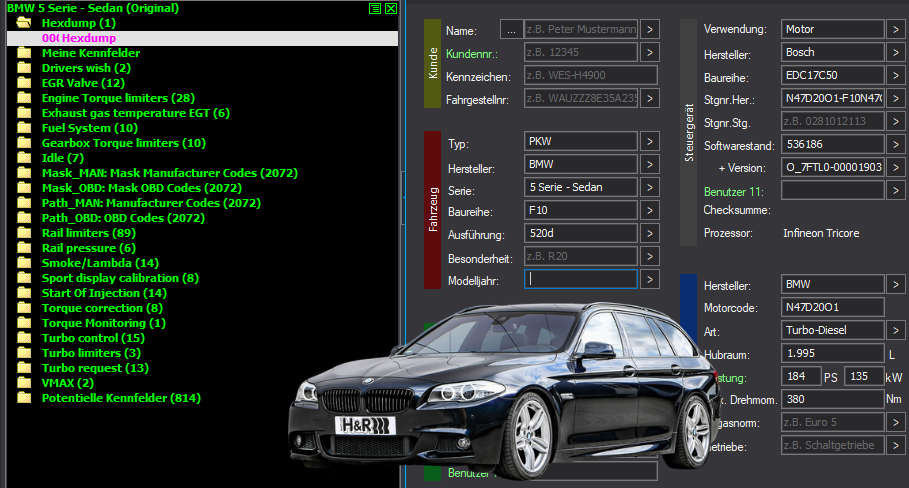Select Turbo request (13) in tree
The height and width of the screenshot is (488, 909).
pos(95,368)
